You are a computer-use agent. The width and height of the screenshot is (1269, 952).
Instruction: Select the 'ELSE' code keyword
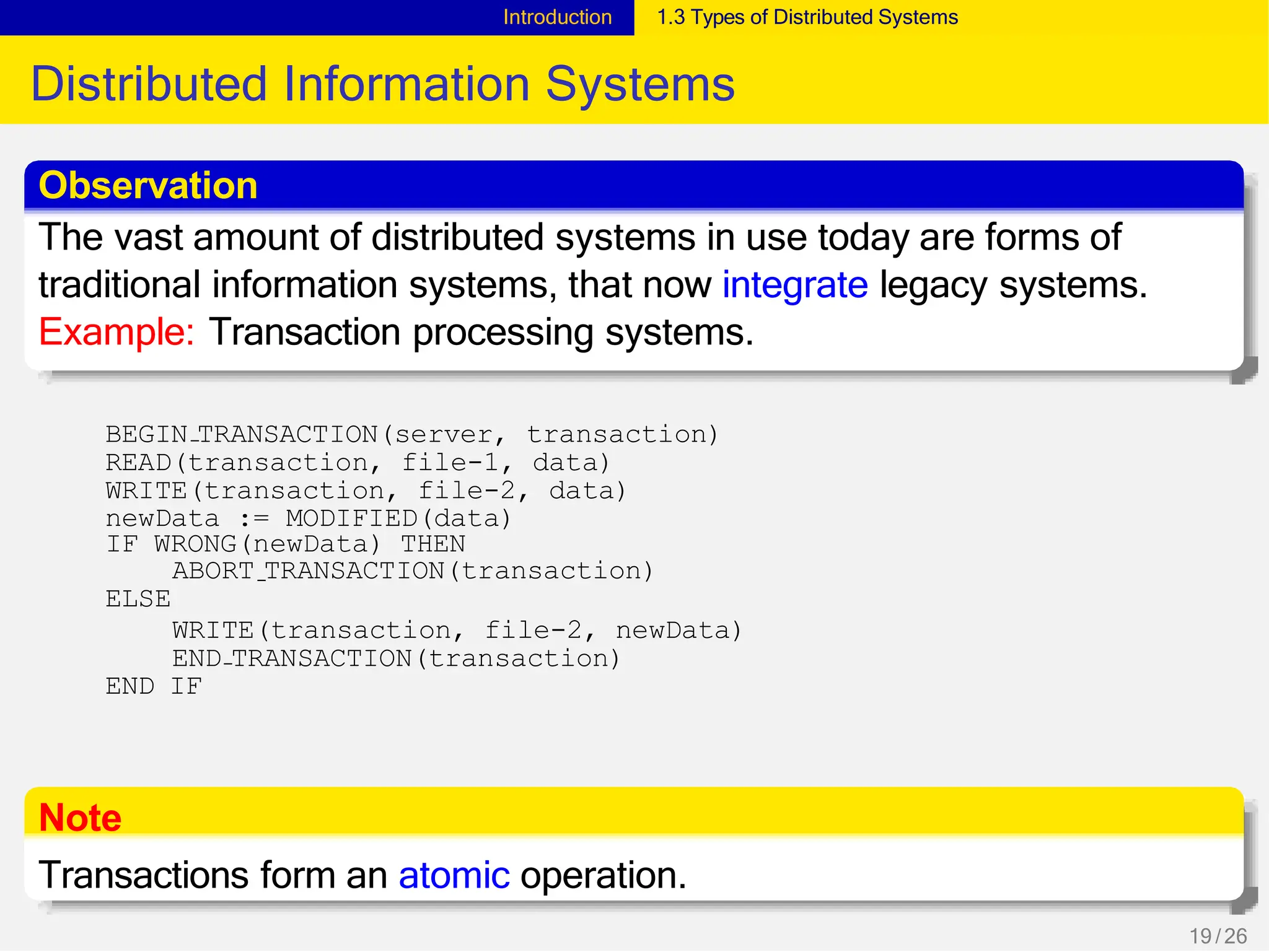pos(138,599)
